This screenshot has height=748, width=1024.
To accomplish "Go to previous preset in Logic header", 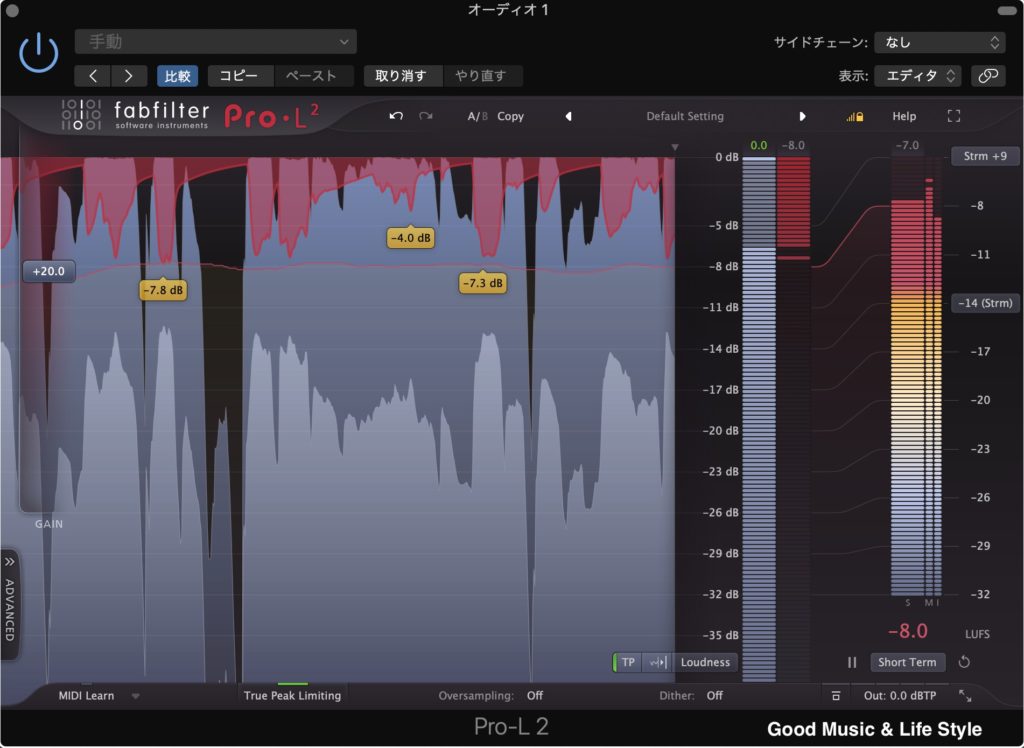I will coord(93,76).
